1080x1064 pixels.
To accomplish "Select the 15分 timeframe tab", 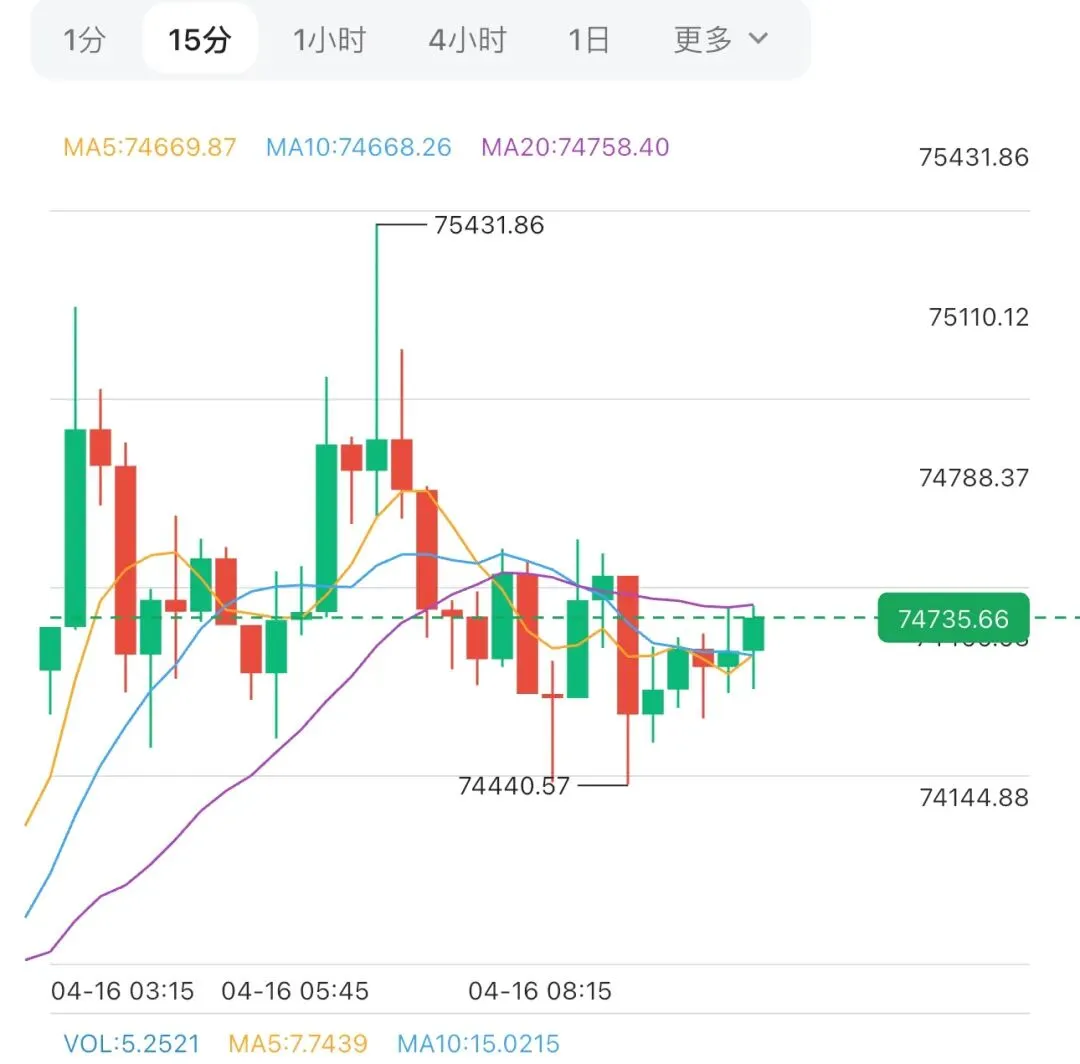I will [200, 41].
